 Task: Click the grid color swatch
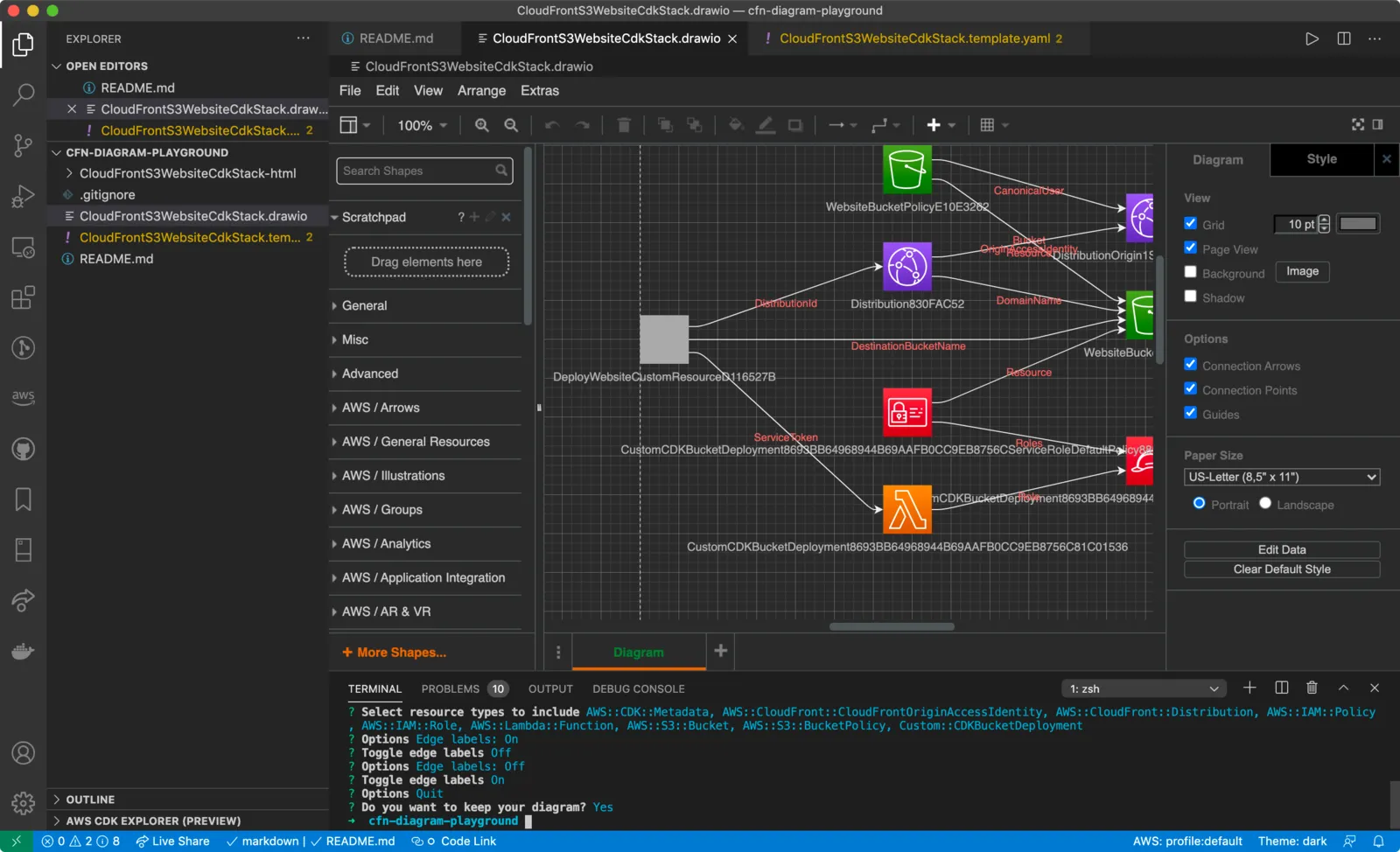click(1358, 224)
